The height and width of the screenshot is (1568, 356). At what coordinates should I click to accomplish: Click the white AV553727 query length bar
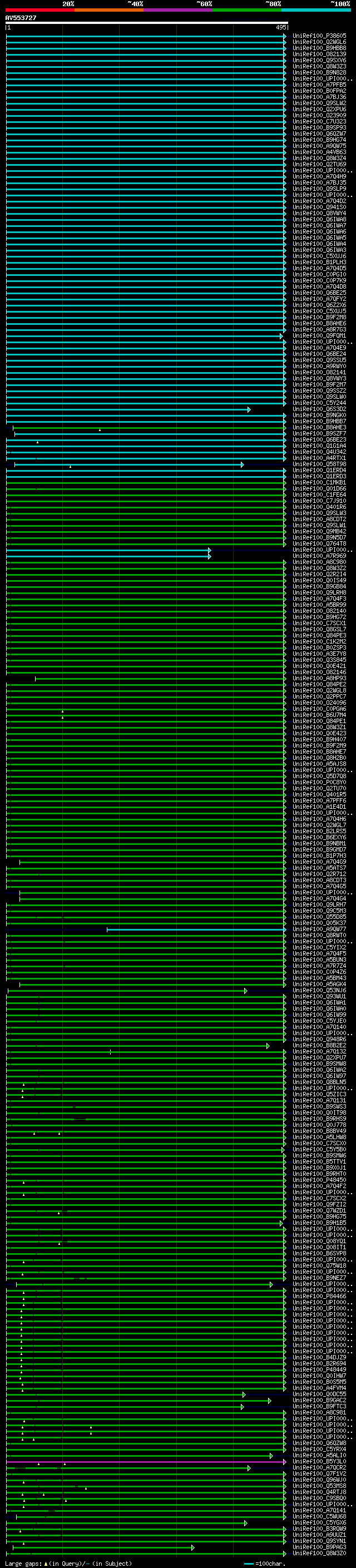[x=147, y=22]
